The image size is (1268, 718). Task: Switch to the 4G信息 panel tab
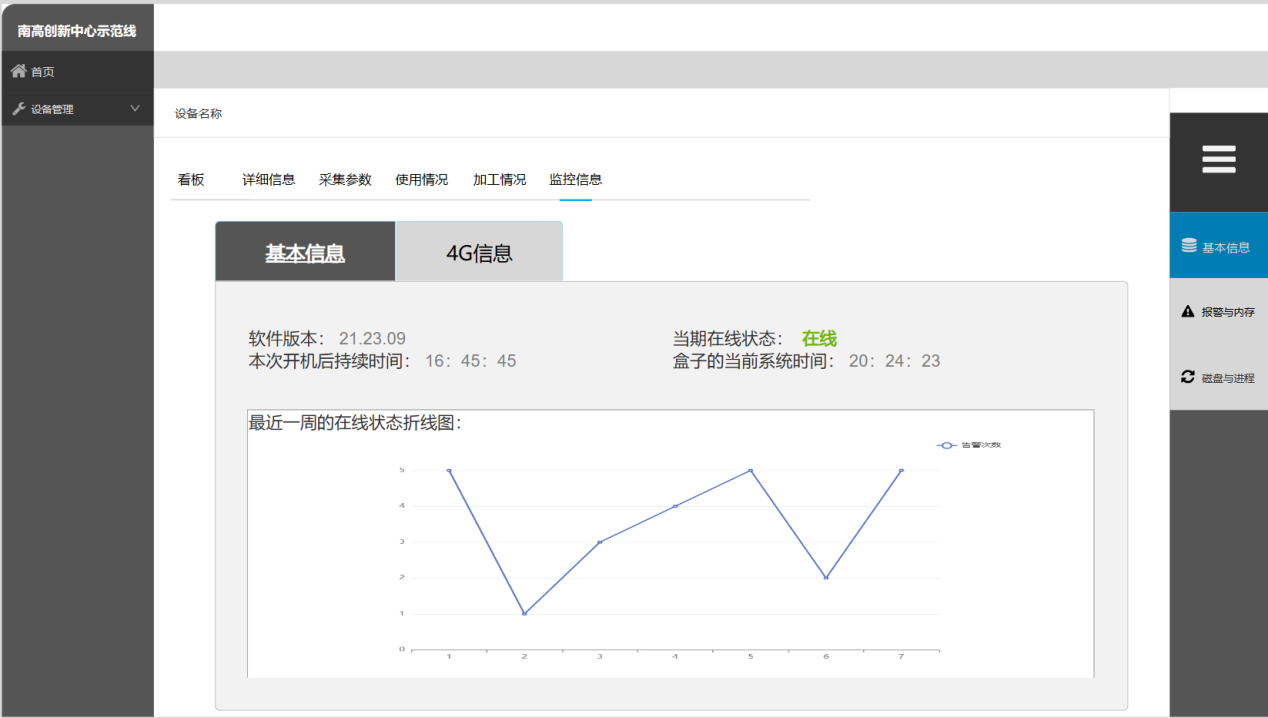(x=479, y=253)
